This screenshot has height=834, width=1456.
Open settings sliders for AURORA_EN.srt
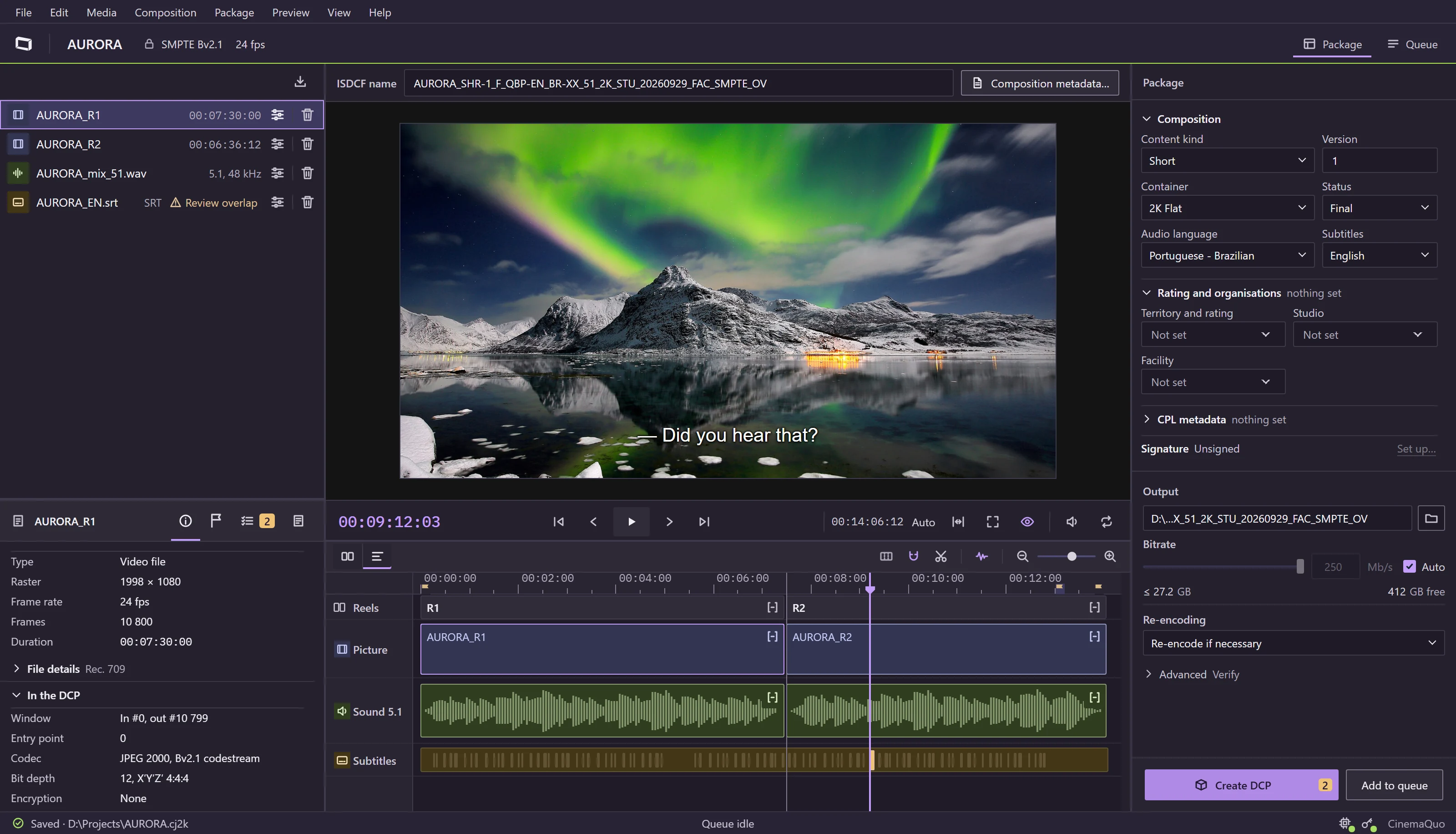278,202
